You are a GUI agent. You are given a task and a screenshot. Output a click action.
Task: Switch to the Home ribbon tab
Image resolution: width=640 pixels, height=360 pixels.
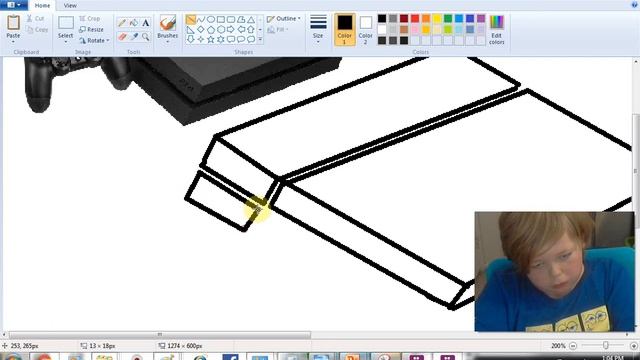pos(42,6)
